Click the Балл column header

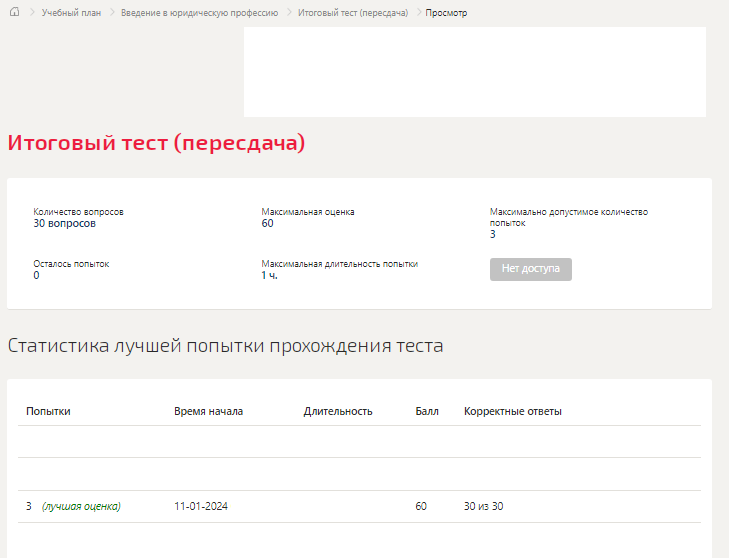(427, 411)
